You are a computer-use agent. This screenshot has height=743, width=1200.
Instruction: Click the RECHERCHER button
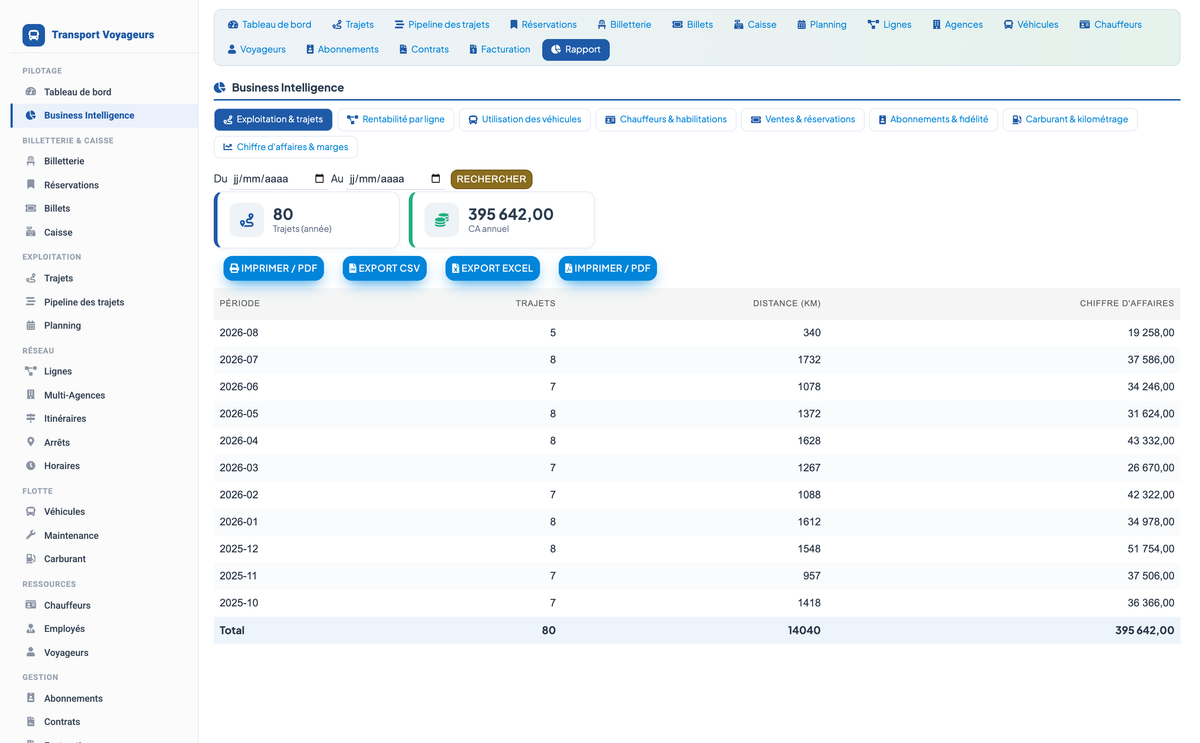click(x=491, y=179)
